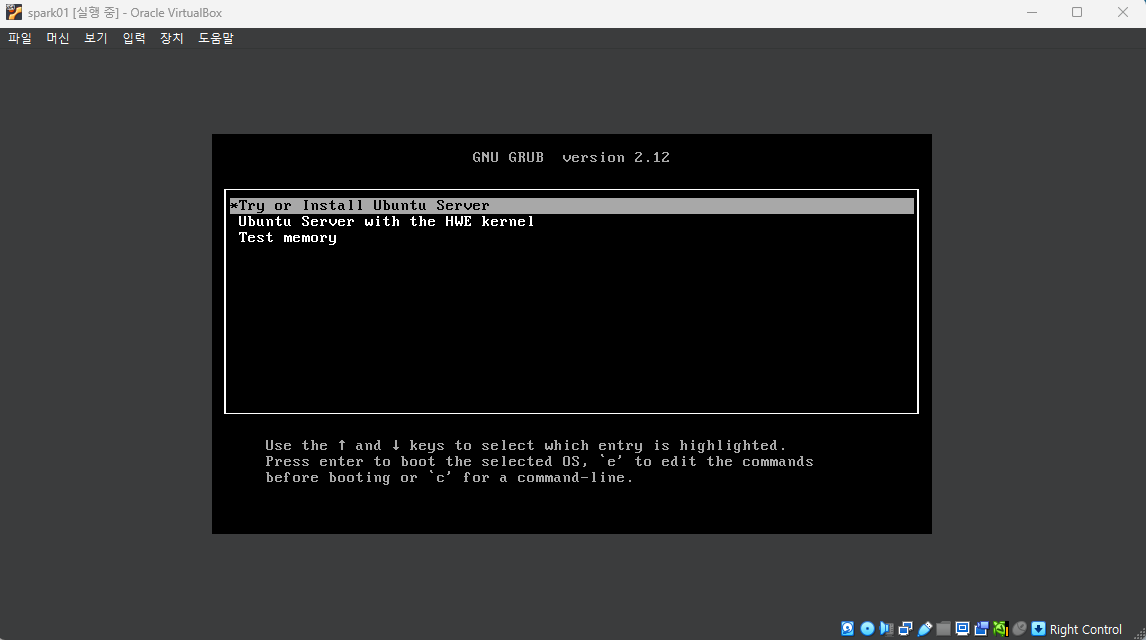
Task: Click the keyboard capture host key arrow icon
Action: coord(1039,628)
